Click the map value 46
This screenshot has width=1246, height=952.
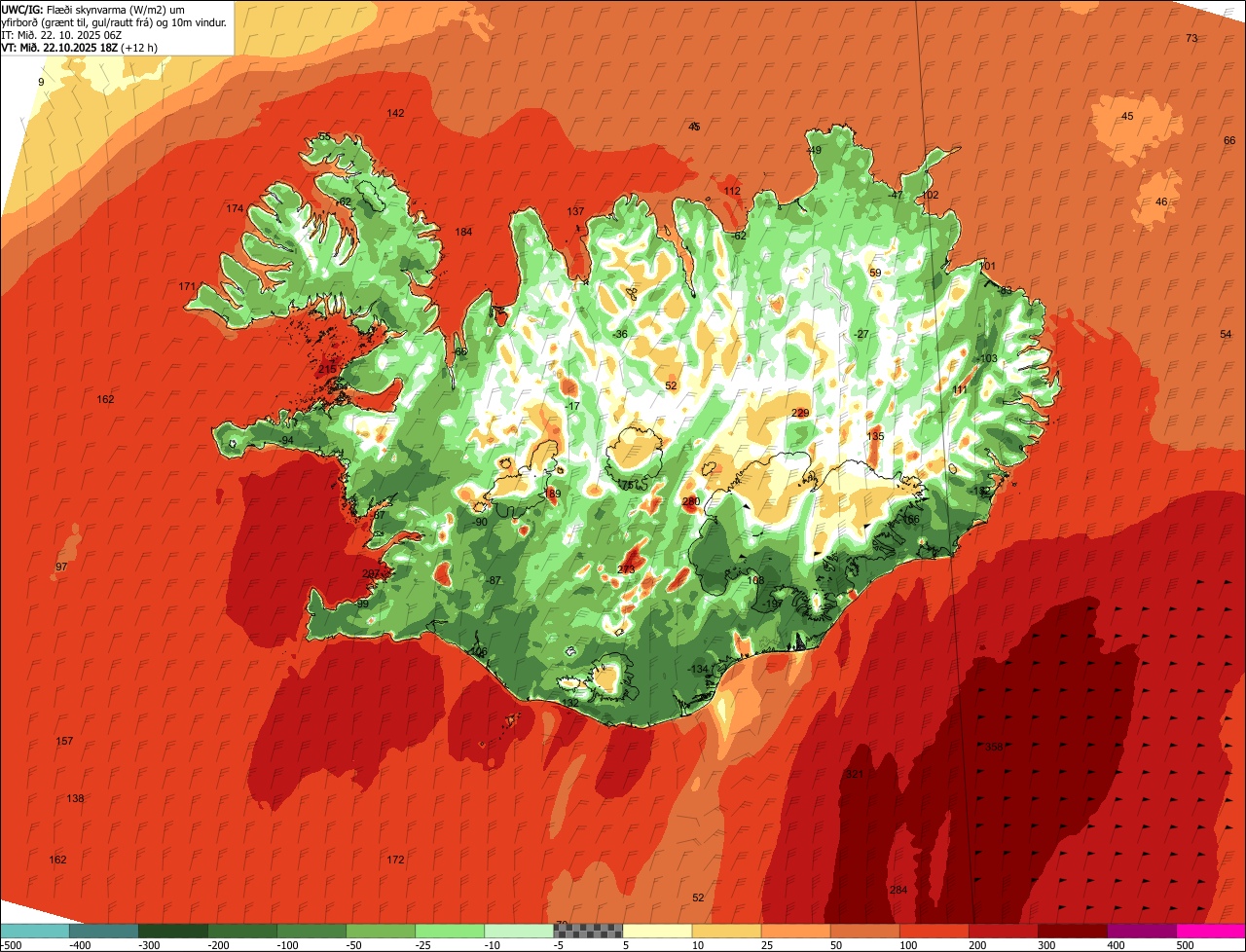[x=1161, y=201]
